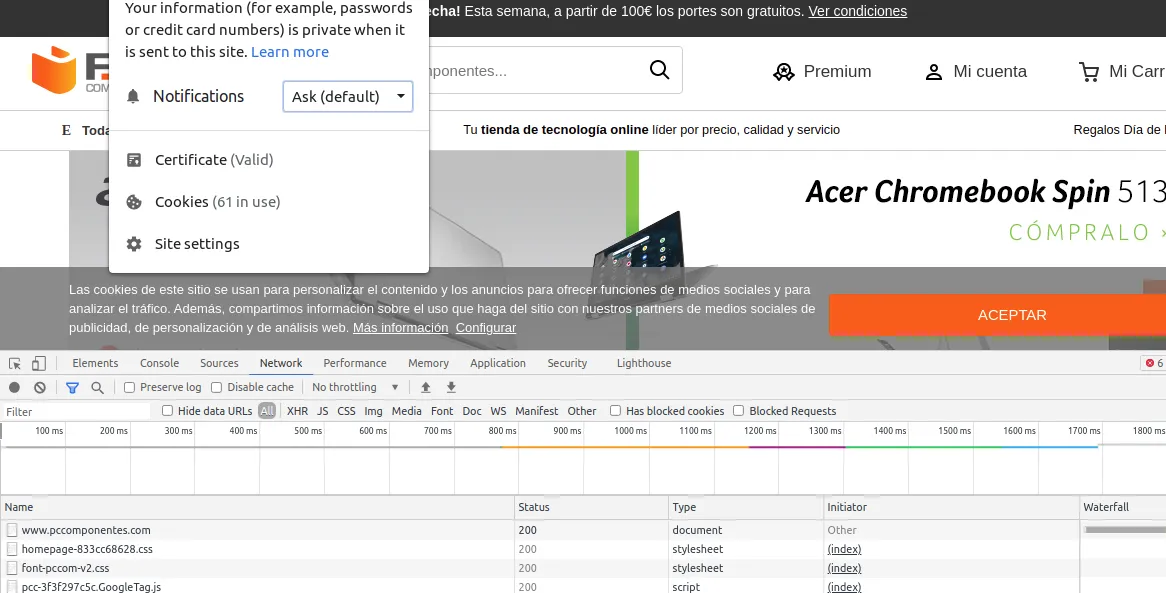This screenshot has width=1166, height=593.
Task: Toggle the device toolbar icon
Action: click(x=39, y=363)
